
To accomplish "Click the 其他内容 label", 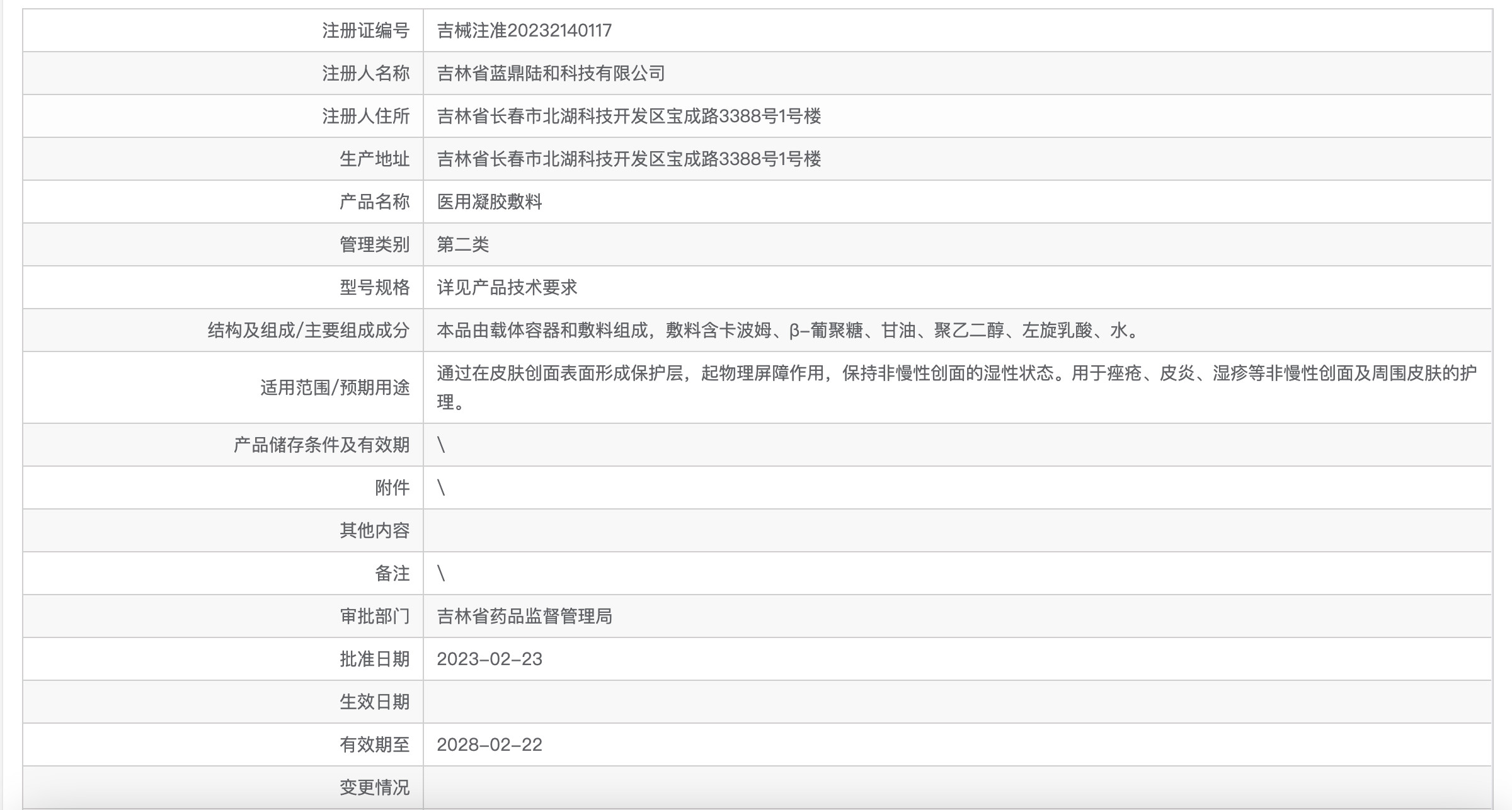I will pos(375,530).
